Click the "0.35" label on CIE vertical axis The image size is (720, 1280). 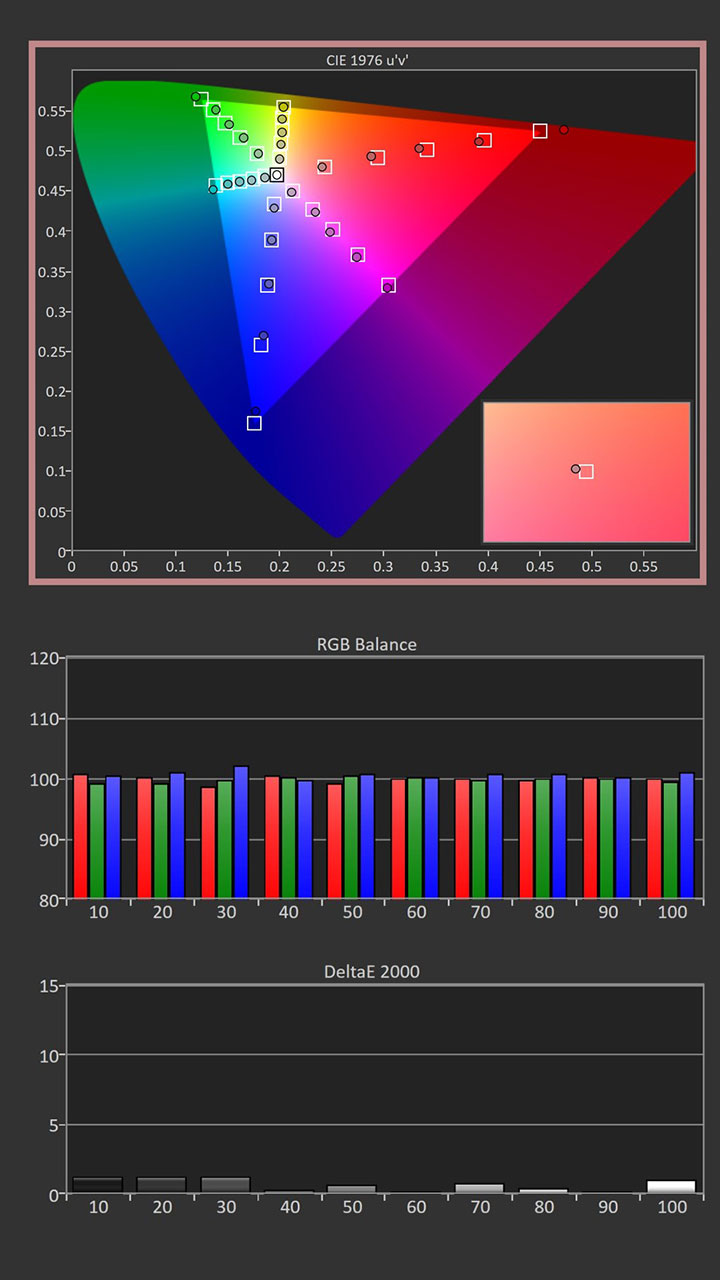click(x=52, y=272)
